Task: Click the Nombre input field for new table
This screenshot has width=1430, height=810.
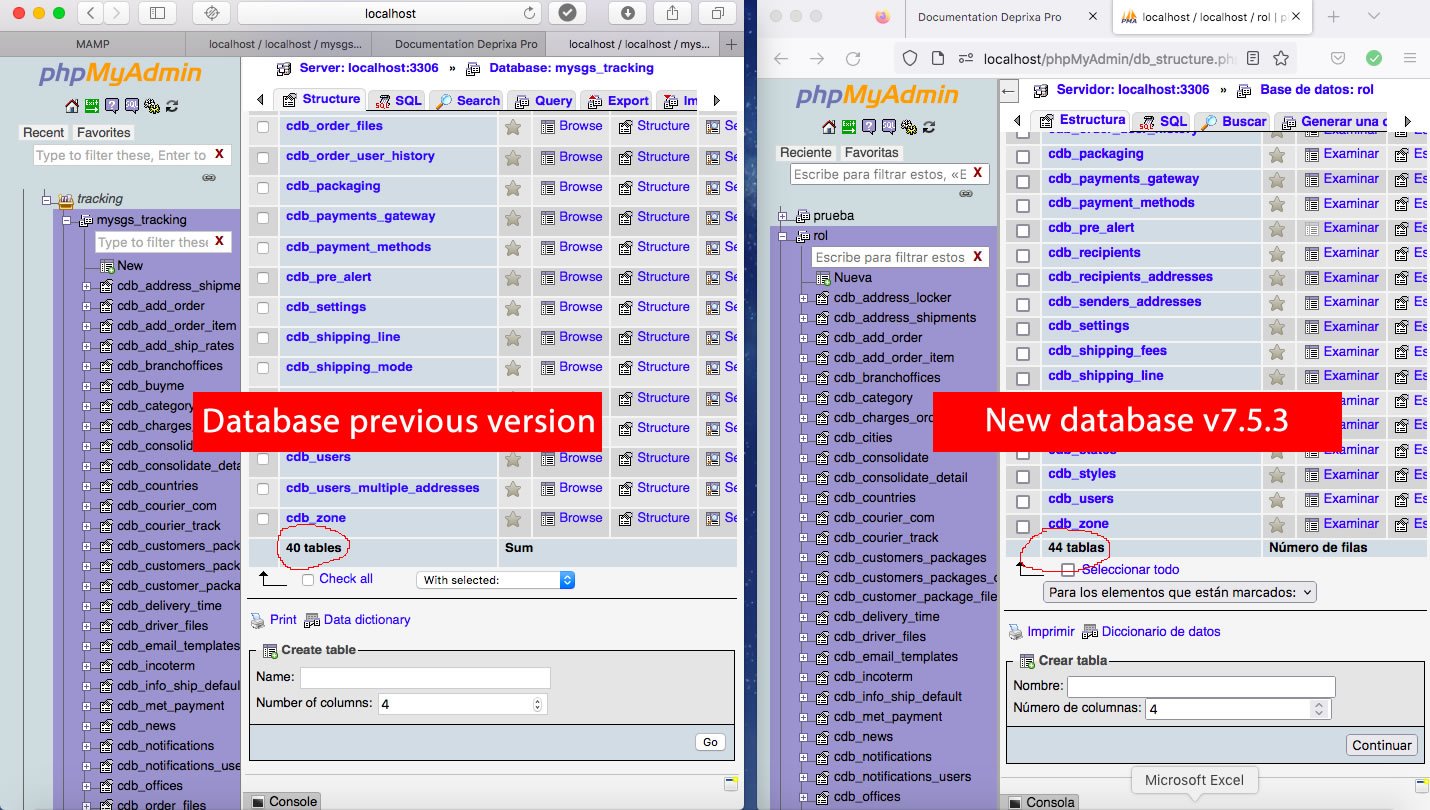Action: pyautogui.click(x=1201, y=687)
